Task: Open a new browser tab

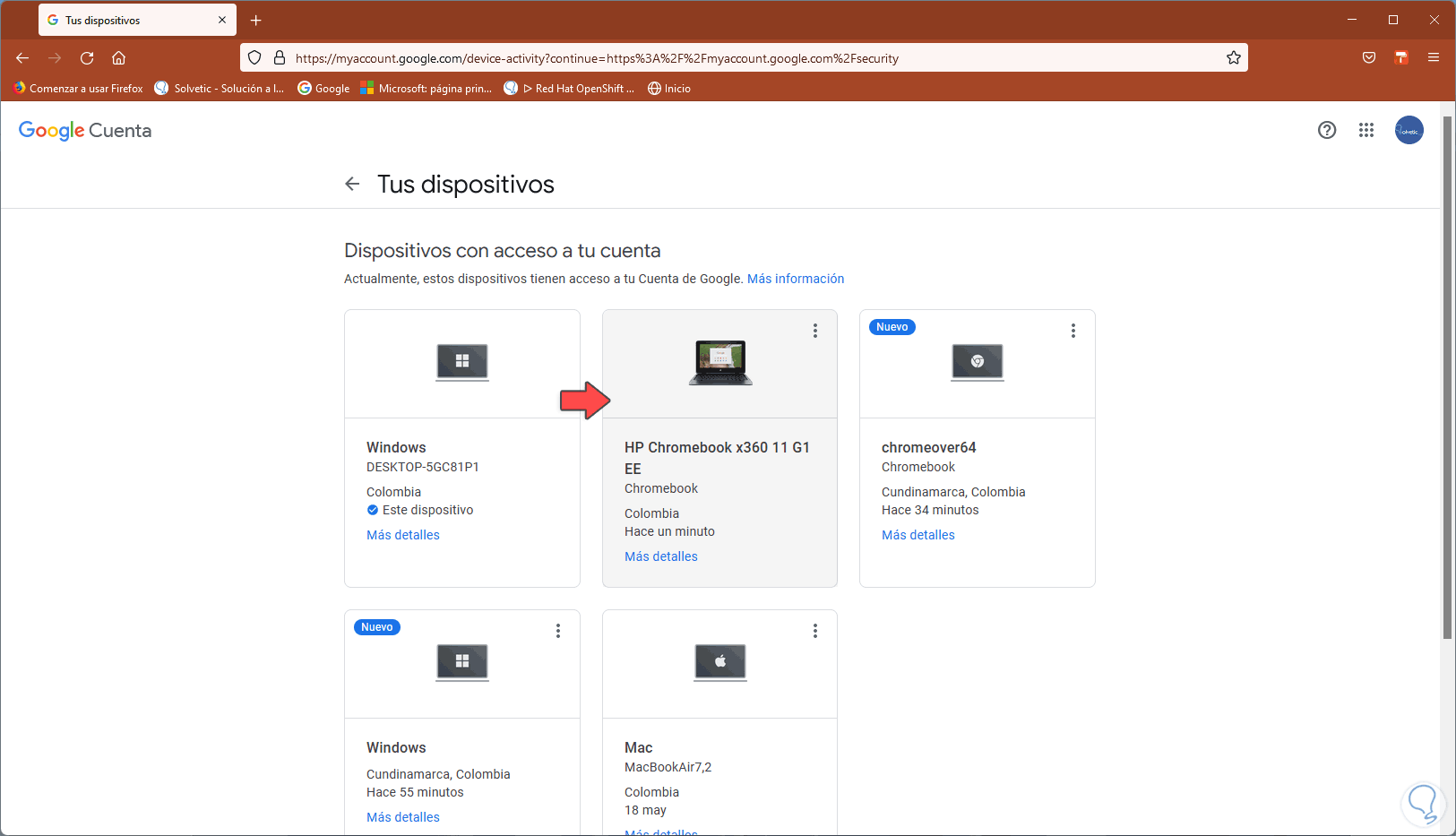Action: point(256,20)
